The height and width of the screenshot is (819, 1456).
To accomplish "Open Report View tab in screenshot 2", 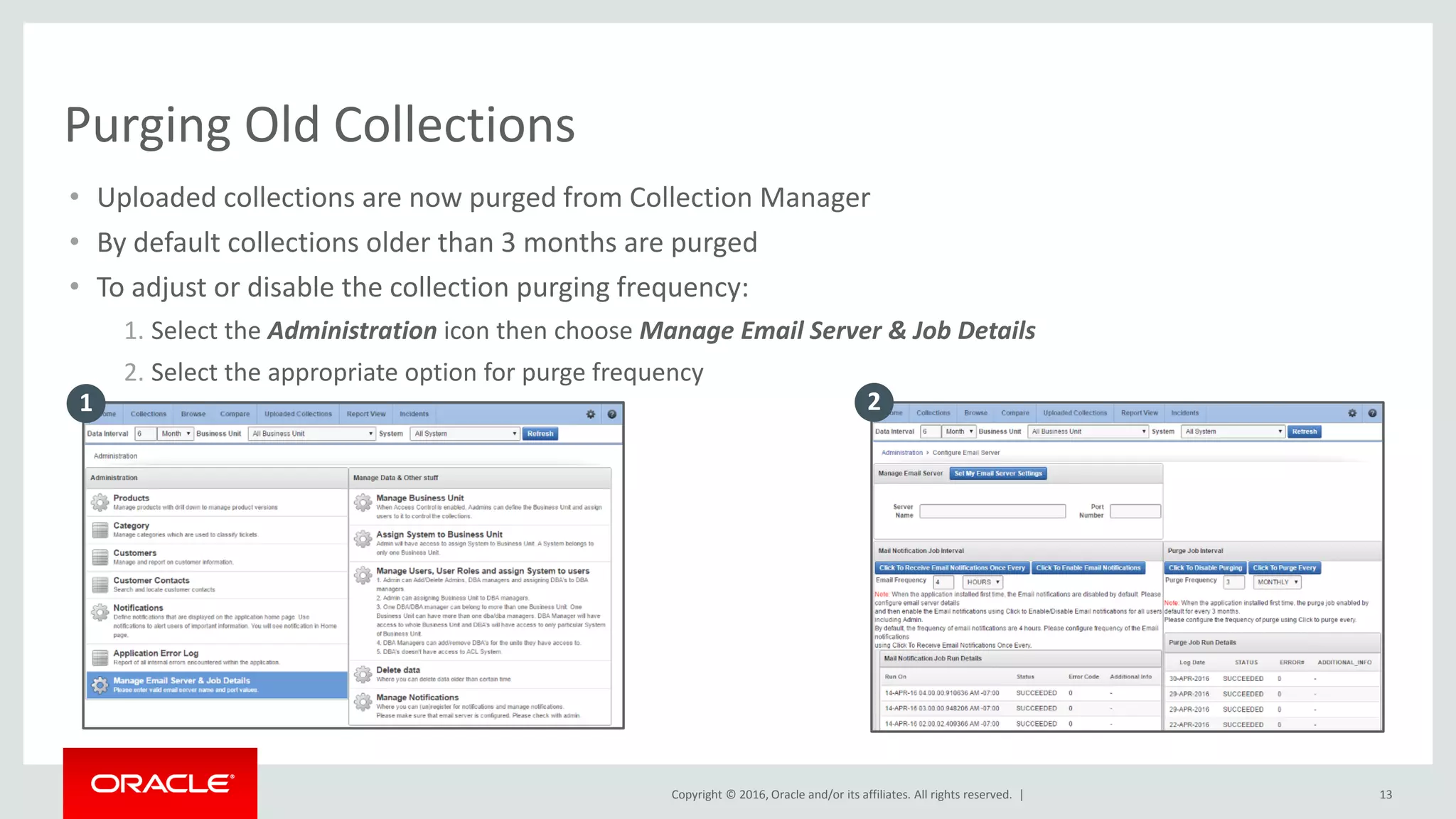I will [x=1139, y=413].
